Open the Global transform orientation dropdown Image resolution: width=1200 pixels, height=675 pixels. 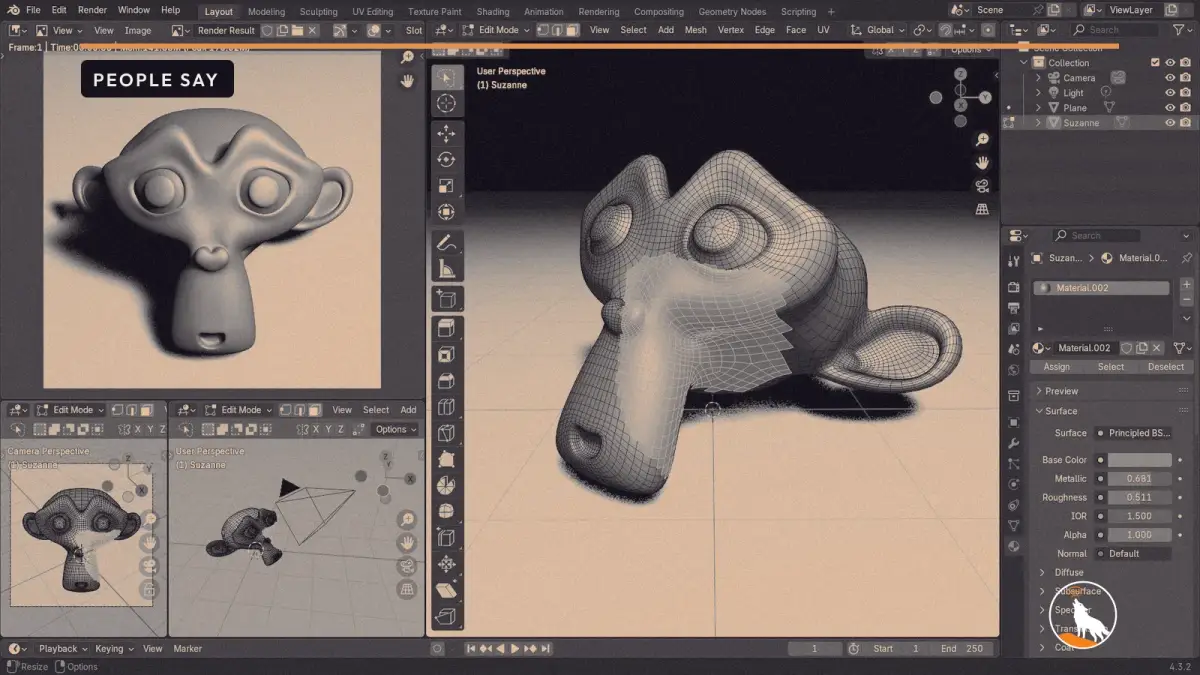(879, 30)
